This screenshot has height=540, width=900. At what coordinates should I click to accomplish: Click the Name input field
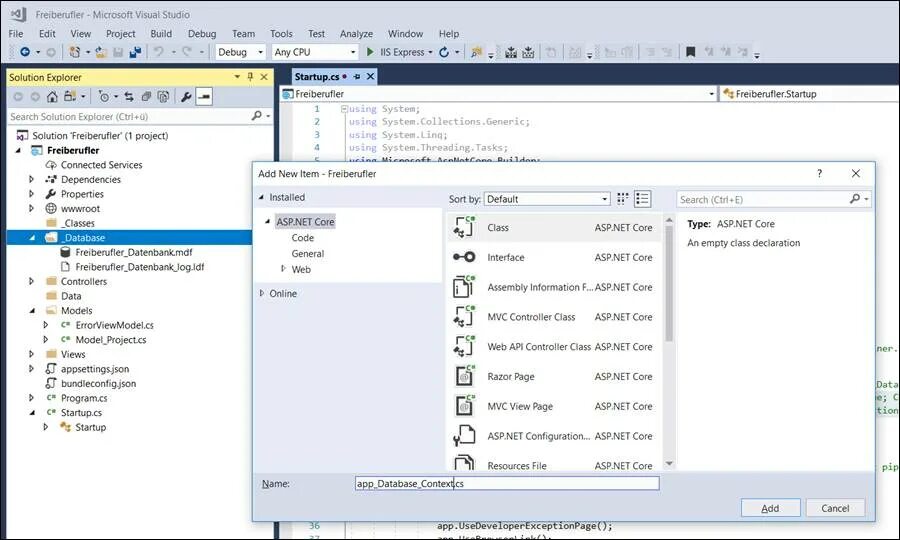pyautogui.click(x=507, y=483)
